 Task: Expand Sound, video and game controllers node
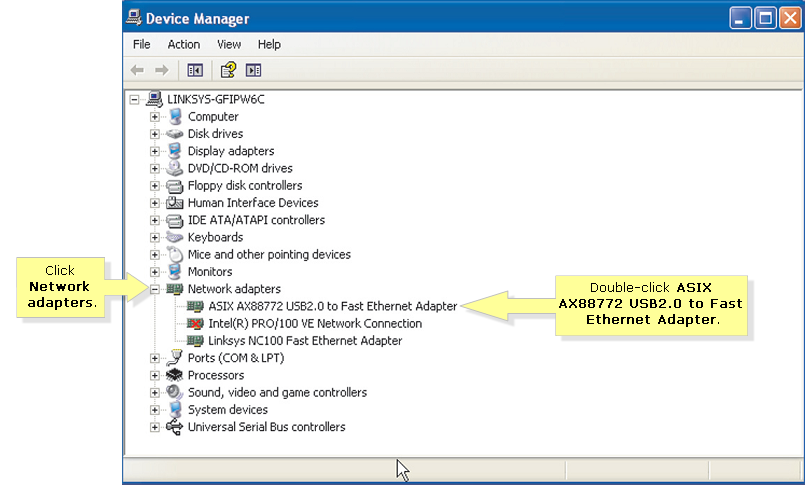coord(155,393)
